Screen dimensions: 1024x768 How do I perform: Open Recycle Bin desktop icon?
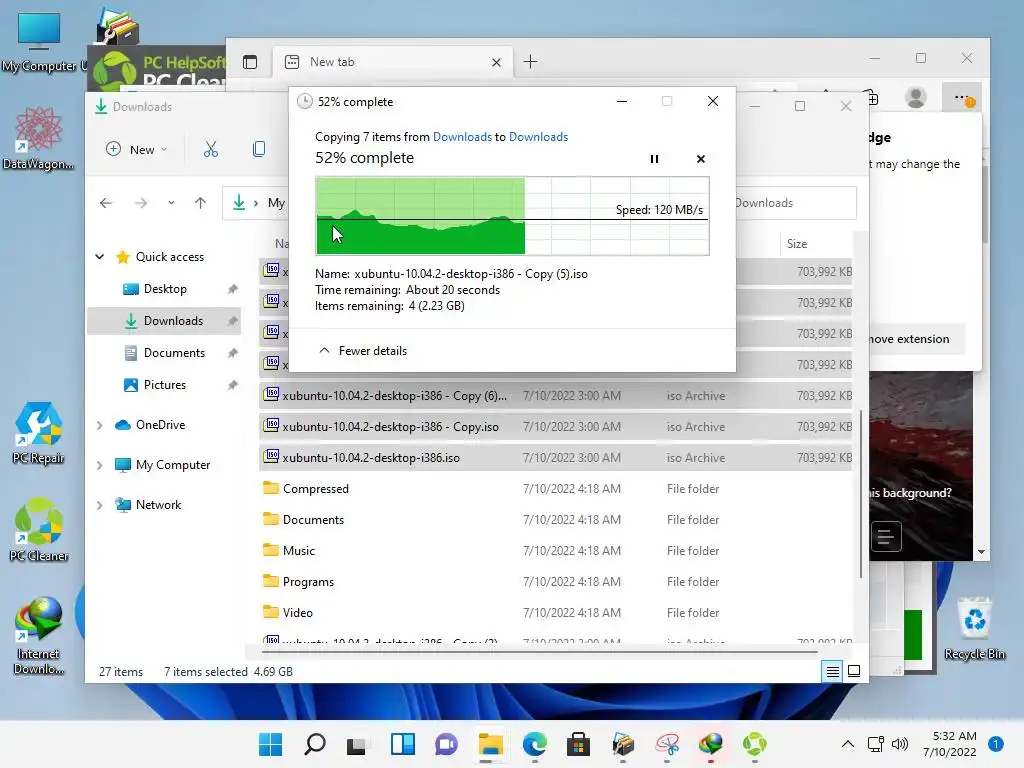click(x=974, y=628)
